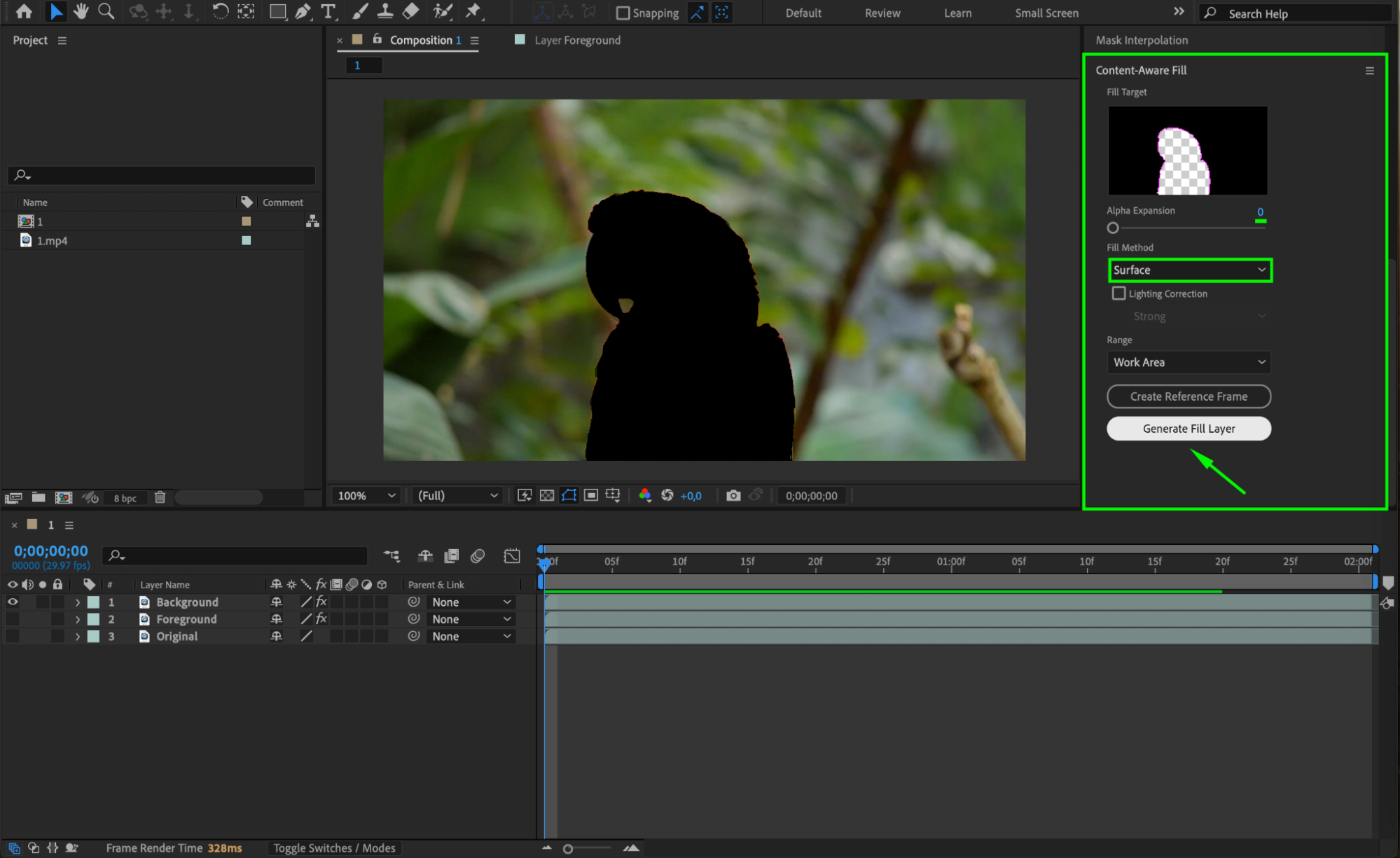Toggle the Snapping checkbox
This screenshot has height=858, width=1400.
[x=623, y=13]
